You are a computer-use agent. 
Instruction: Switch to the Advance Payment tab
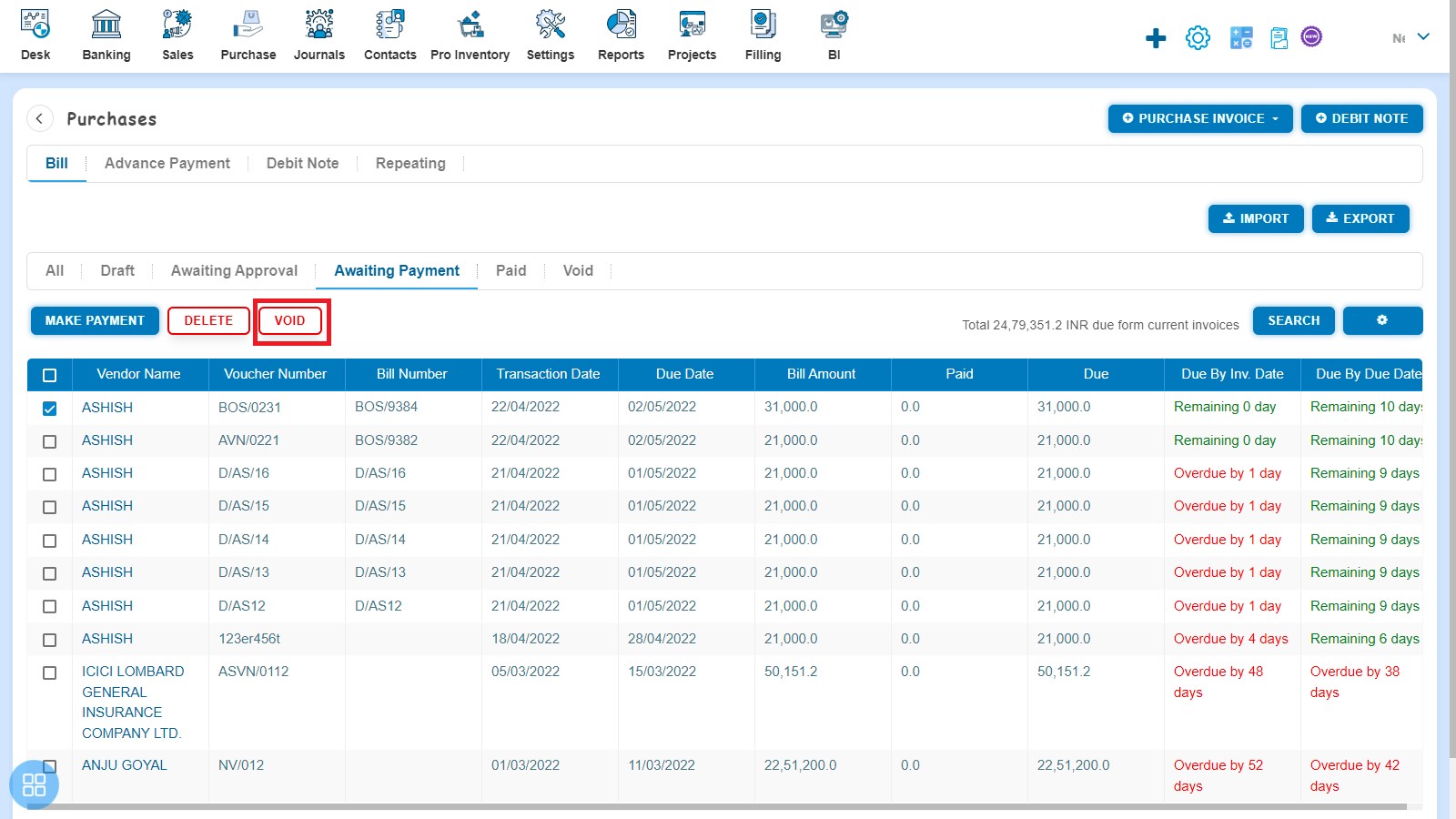coord(167,163)
